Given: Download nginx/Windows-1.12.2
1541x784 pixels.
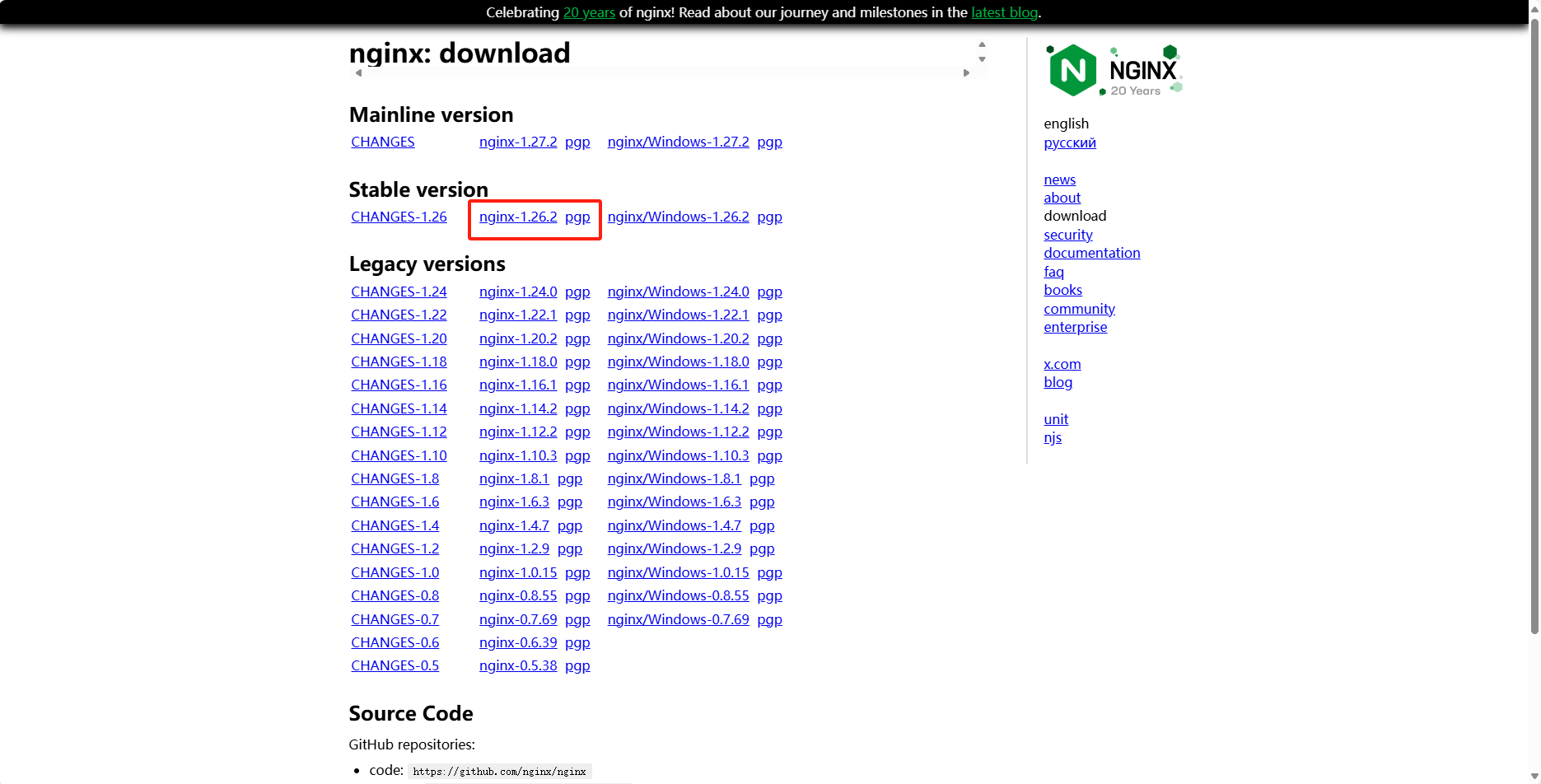Looking at the screenshot, I should (x=679, y=432).
